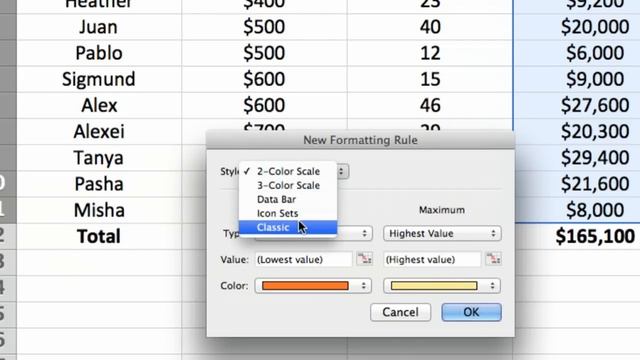Image resolution: width=640 pixels, height=360 pixels.
Task: Click the $20,300 cell
Action: click(576, 131)
